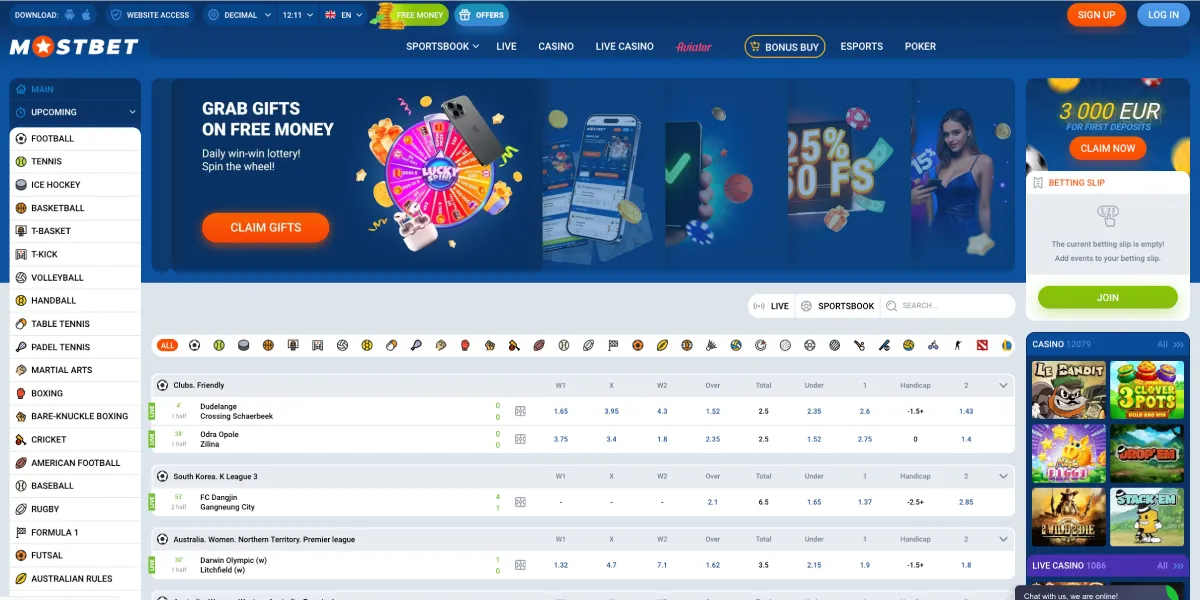Open Website Access shield option

tap(150, 15)
